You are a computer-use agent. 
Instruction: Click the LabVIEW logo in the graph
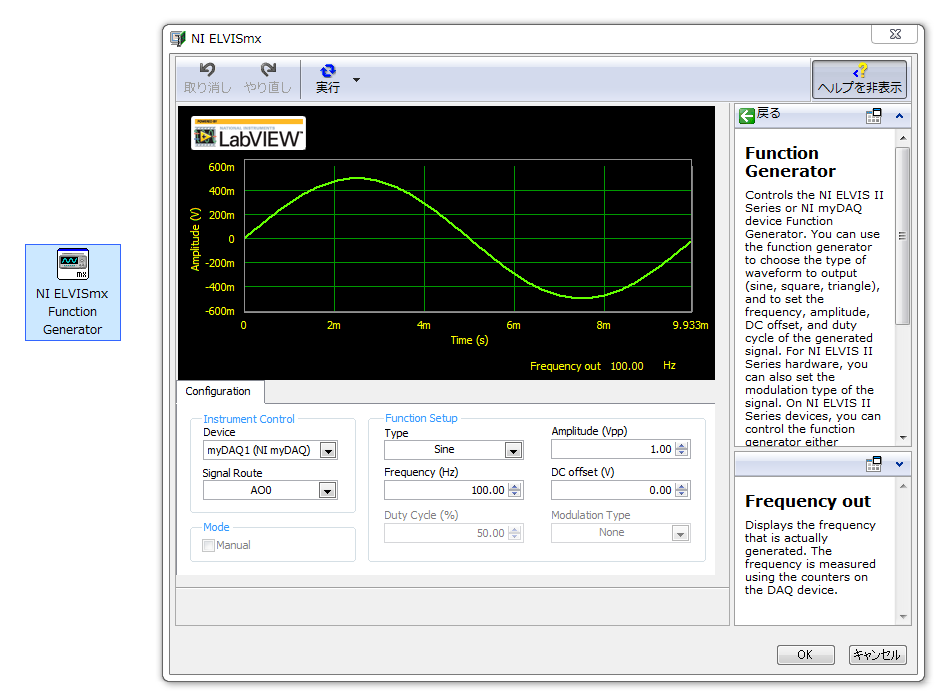click(x=248, y=133)
